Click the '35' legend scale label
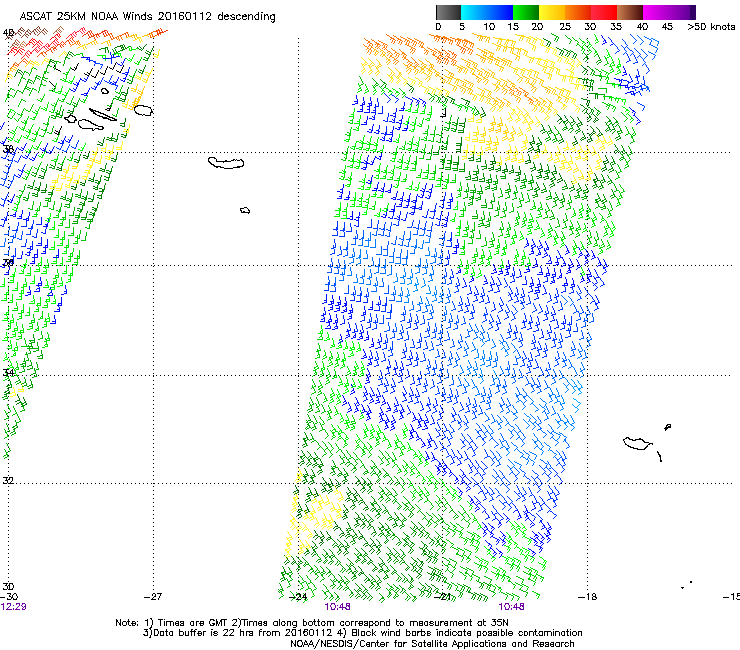The image size is (740, 650). coord(616,27)
